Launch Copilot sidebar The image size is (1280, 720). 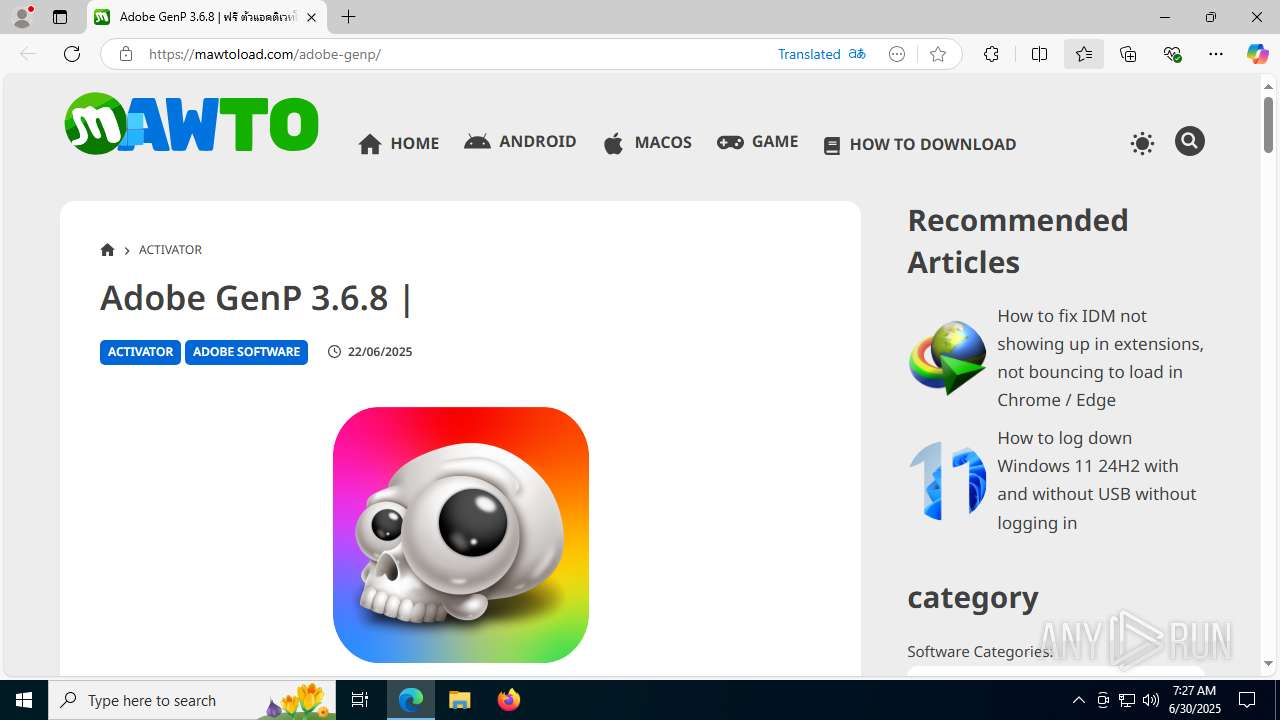pos(1257,54)
